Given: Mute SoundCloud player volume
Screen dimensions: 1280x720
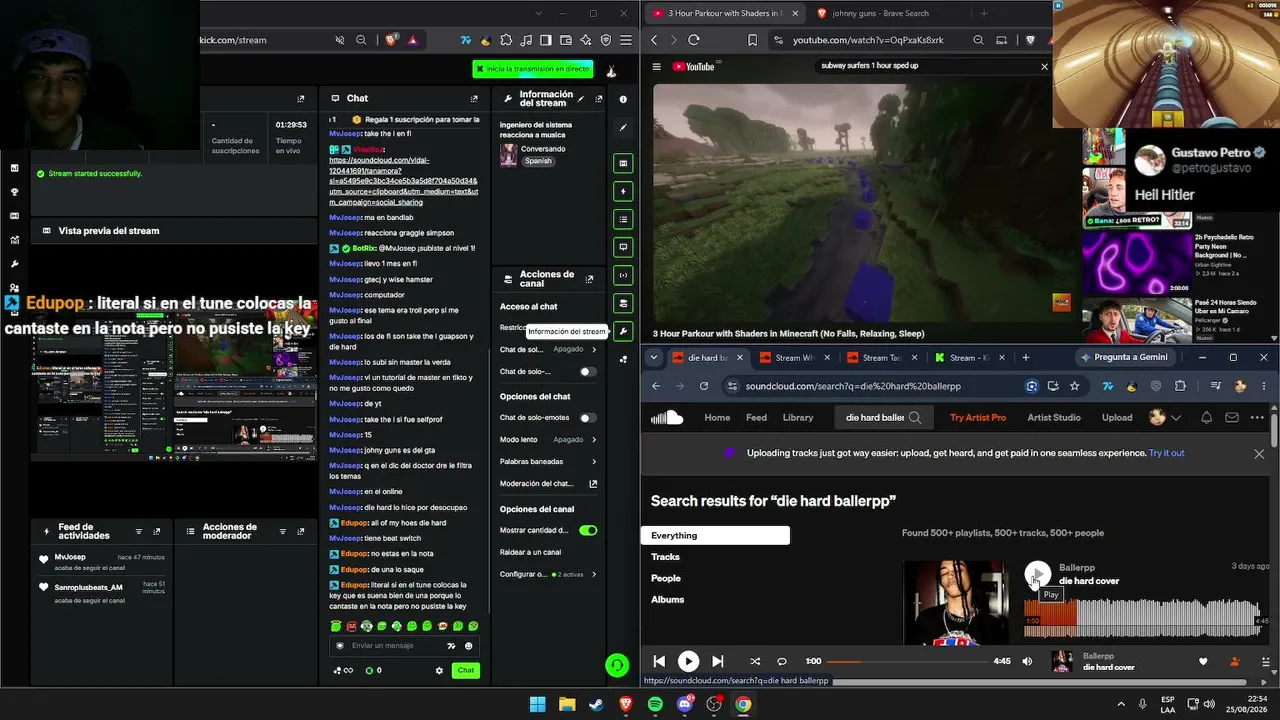Looking at the screenshot, I should [x=1027, y=661].
